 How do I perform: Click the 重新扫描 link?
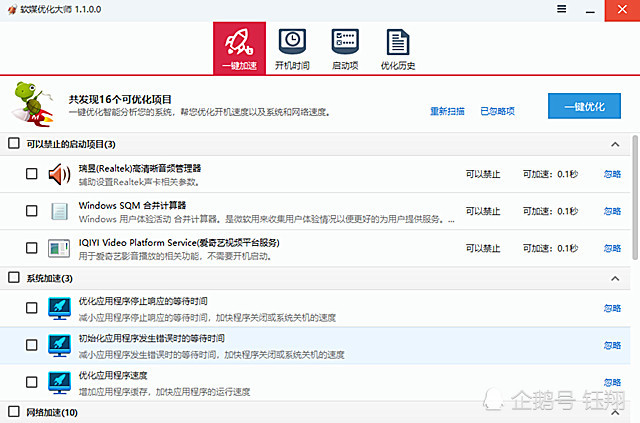click(447, 111)
